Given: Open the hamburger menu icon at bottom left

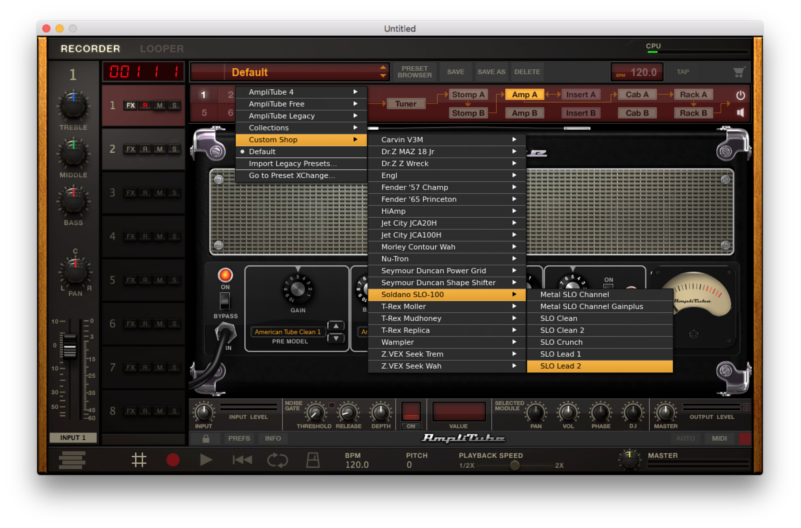Looking at the screenshot, I should pos(72,460).
